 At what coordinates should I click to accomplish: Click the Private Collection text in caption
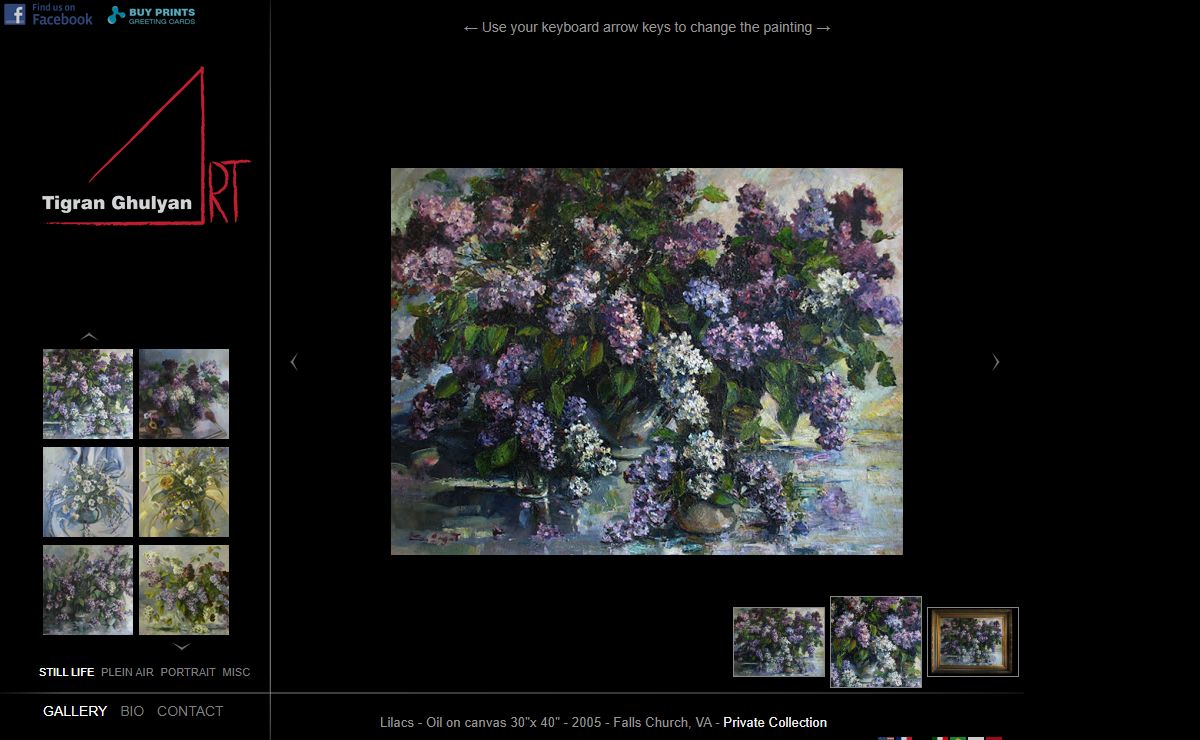[775, 722]
